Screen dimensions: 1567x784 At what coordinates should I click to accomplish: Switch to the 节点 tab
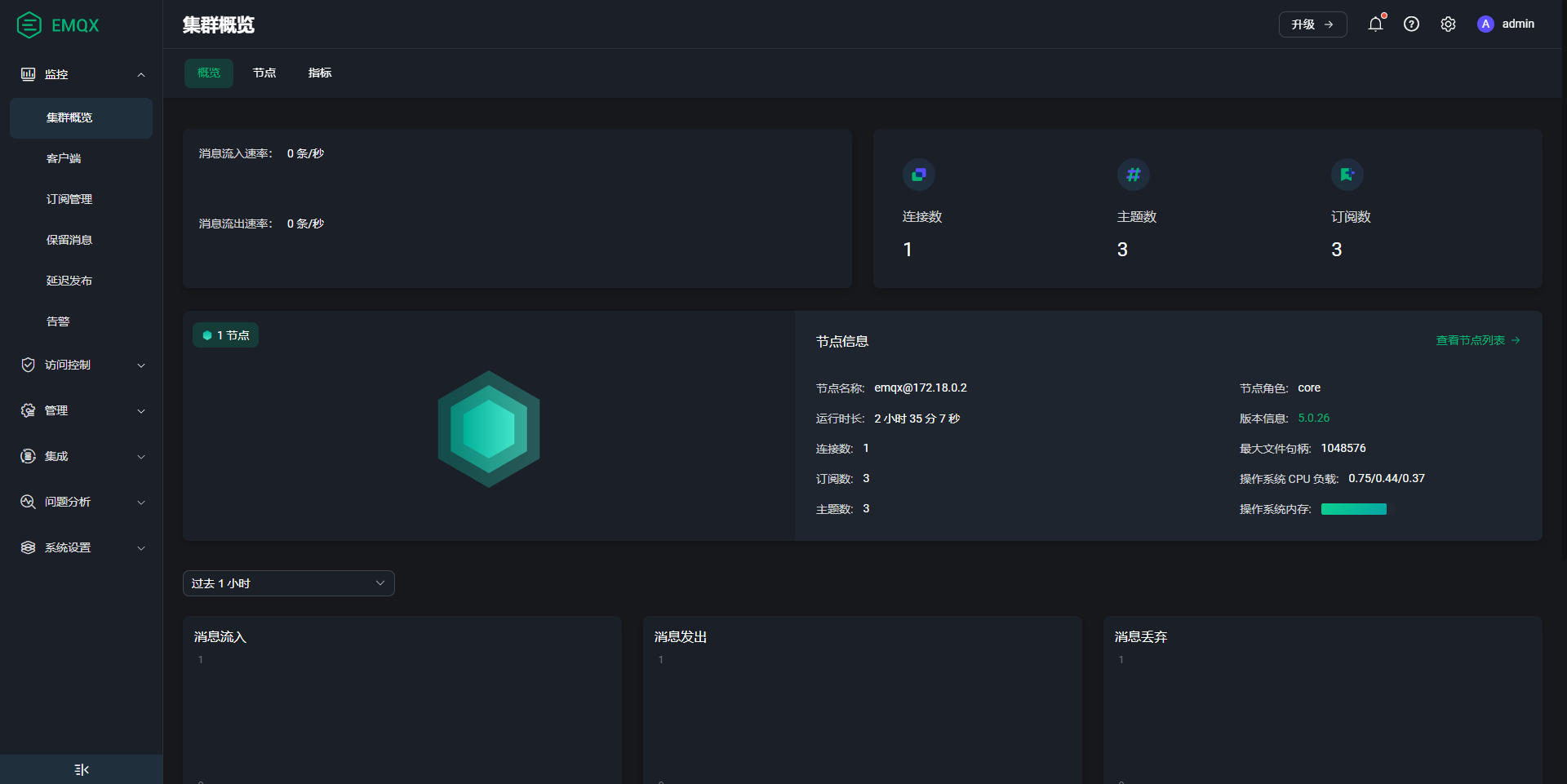(264, 73)
